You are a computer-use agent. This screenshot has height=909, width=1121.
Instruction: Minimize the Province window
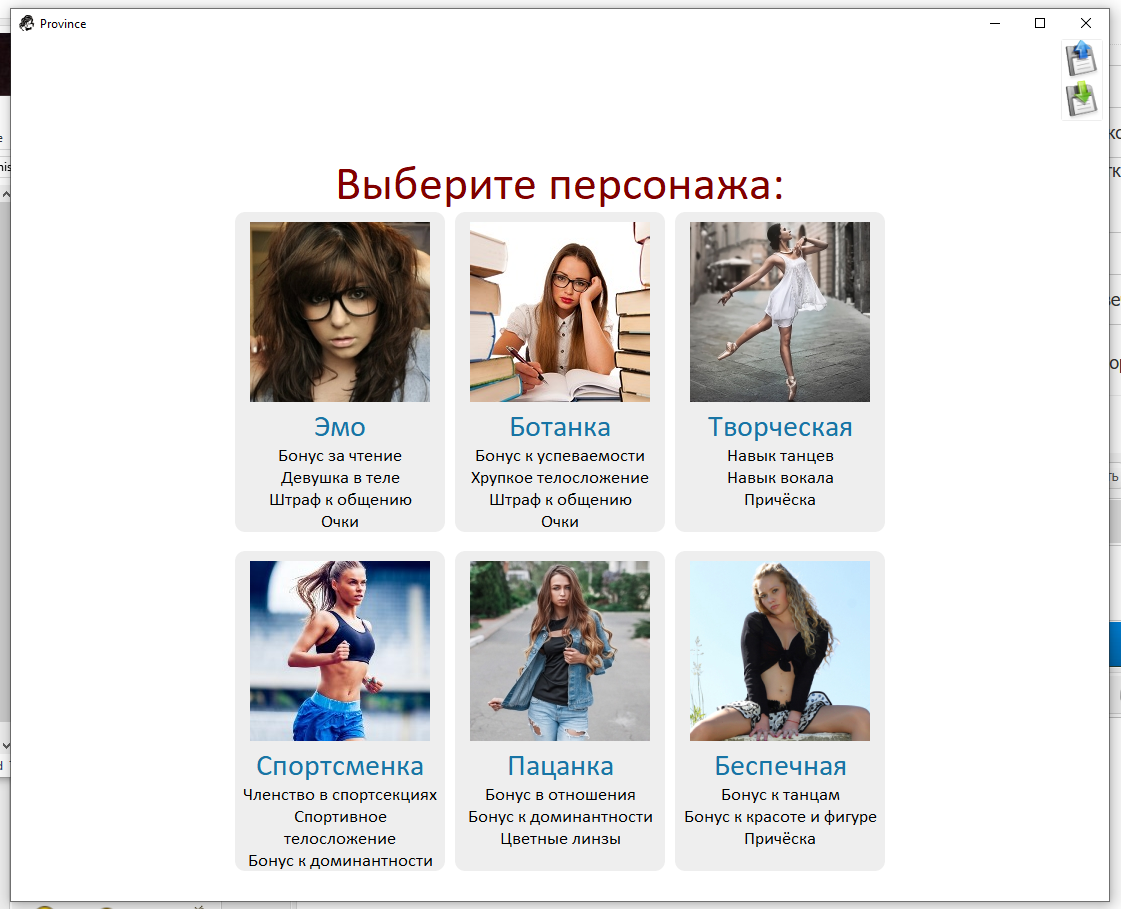click(994, 23)
